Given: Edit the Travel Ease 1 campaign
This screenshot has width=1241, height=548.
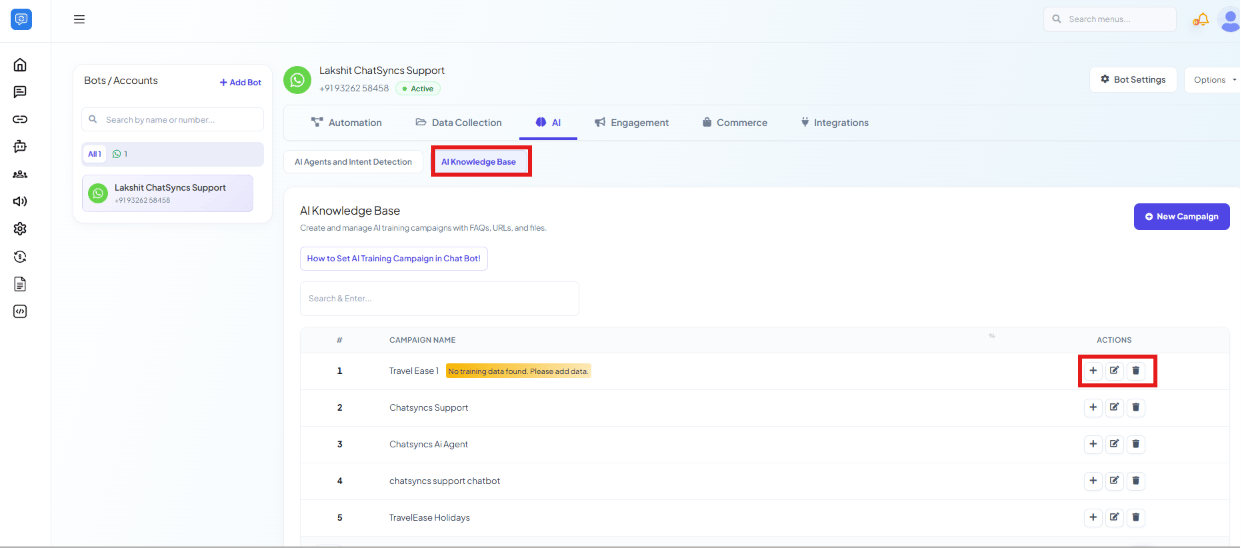Looking at the screenshot, I should [x=1114, y=371].
